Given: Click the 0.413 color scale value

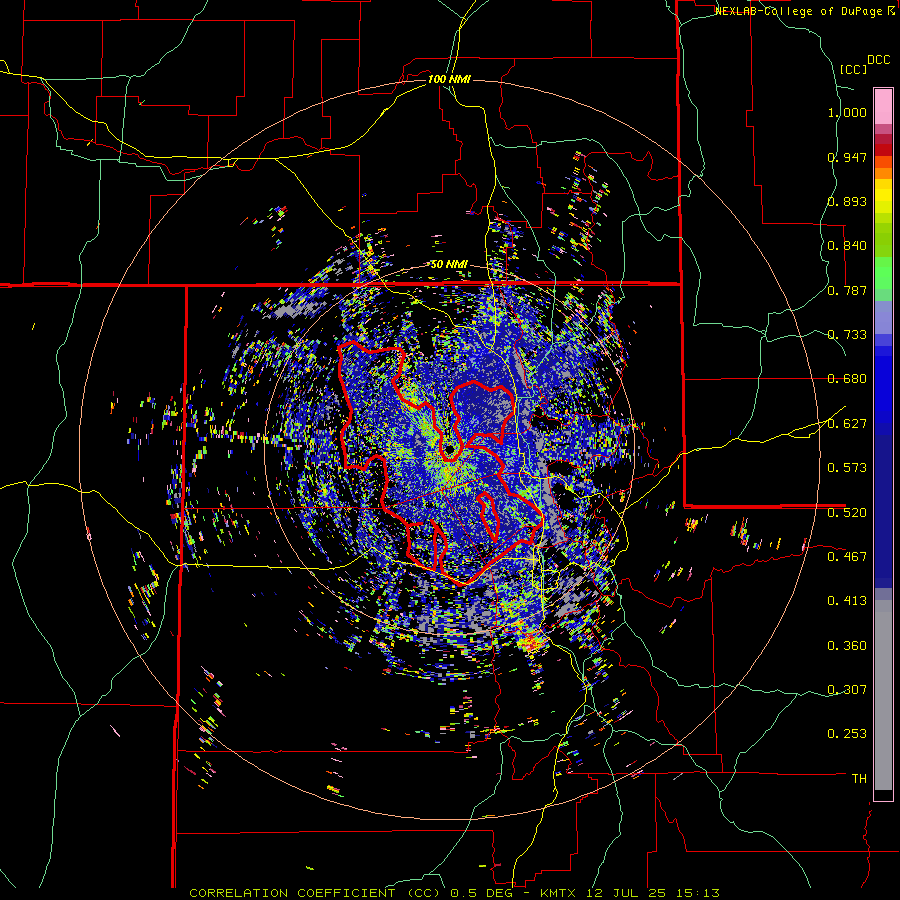Looking at the screenshot, I should click(x=847, y=601).
